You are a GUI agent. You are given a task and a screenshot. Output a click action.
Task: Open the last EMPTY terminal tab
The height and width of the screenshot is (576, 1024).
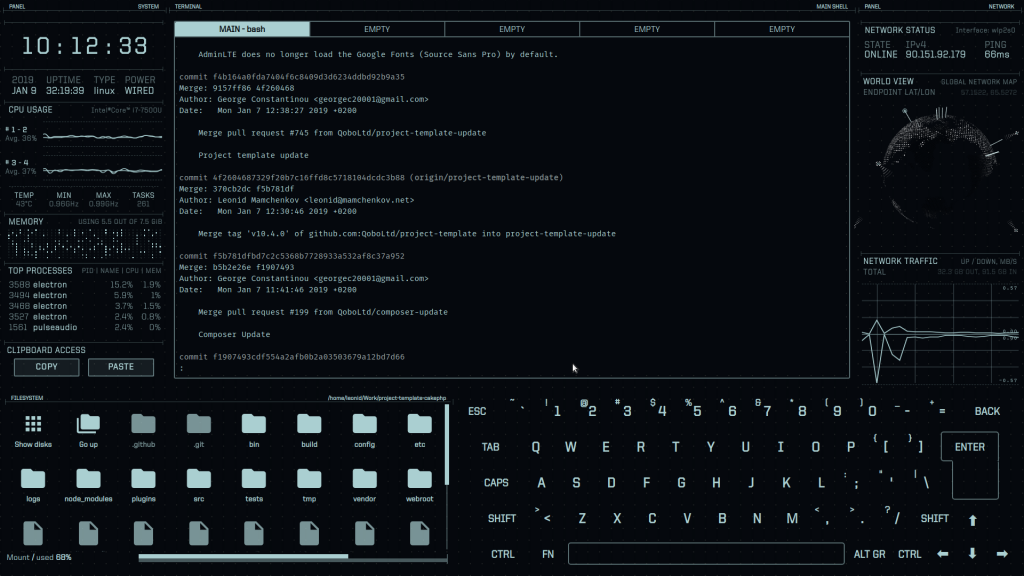tap(782, 29)
